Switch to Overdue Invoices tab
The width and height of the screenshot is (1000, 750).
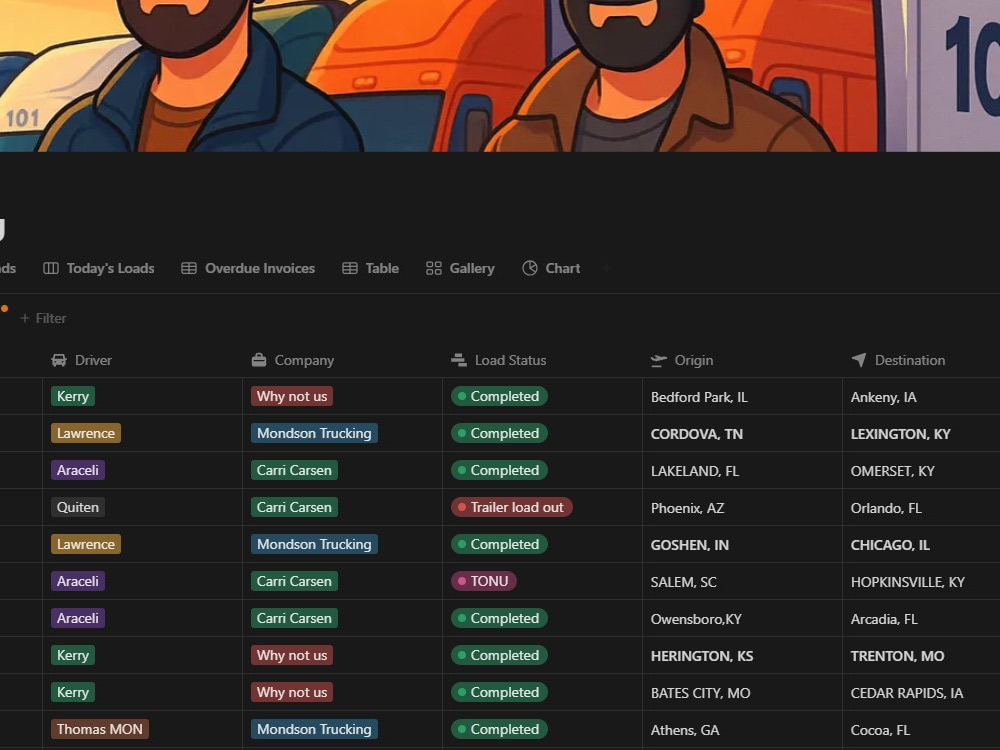coord(248,268)
